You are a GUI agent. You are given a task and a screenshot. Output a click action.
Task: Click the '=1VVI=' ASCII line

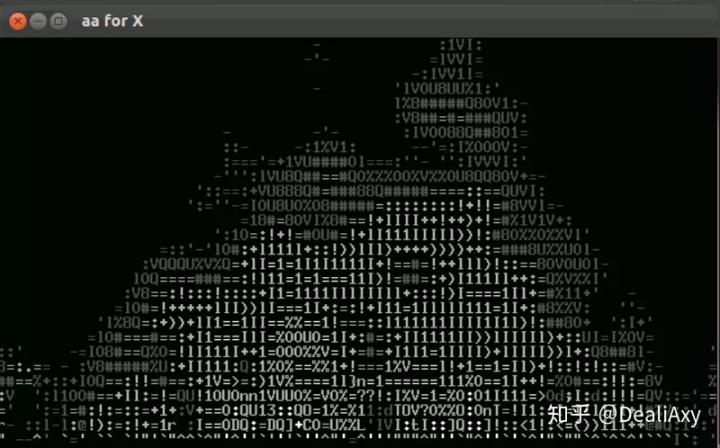pos(456,60)
